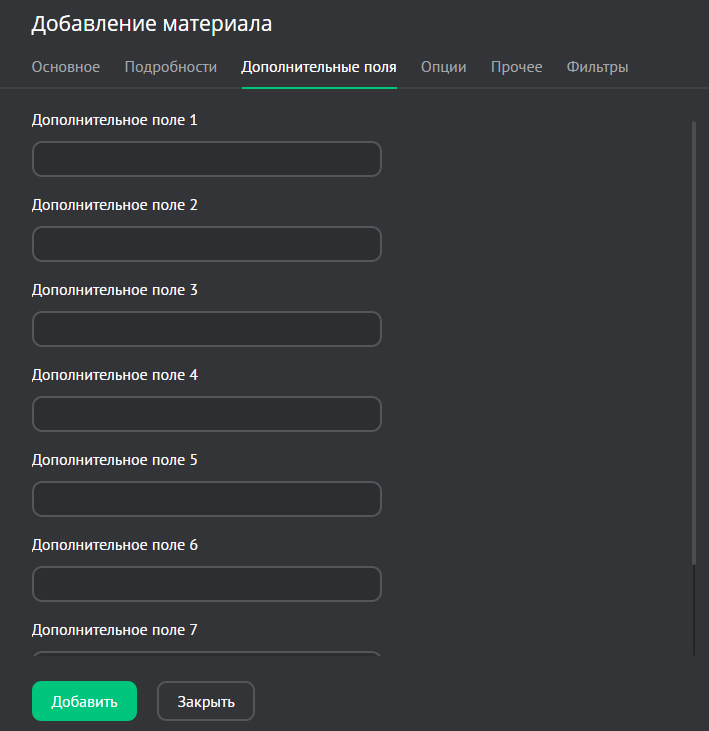Image resolution: width=709 pixels, height=731 pixels.
Task: Select the Дополнительные поля tab
Action: click(x=319, y=67)
